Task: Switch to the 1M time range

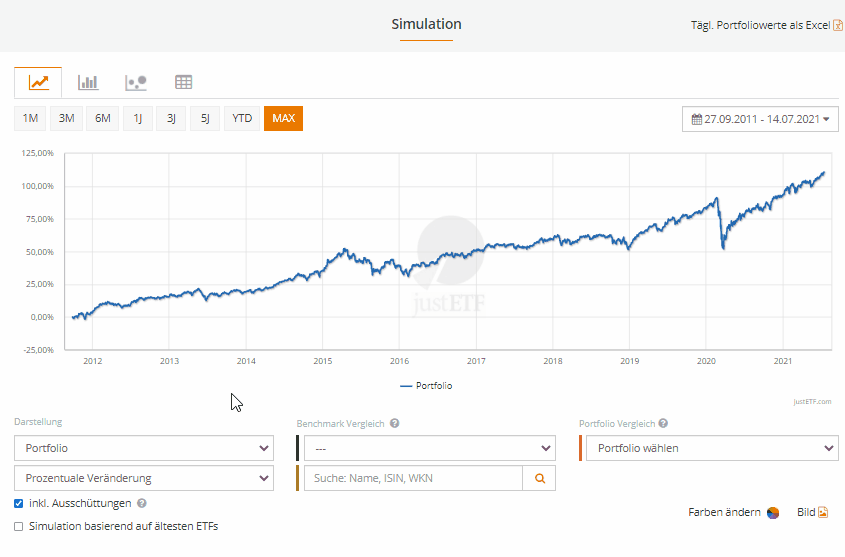Action: tap(30, 119)
